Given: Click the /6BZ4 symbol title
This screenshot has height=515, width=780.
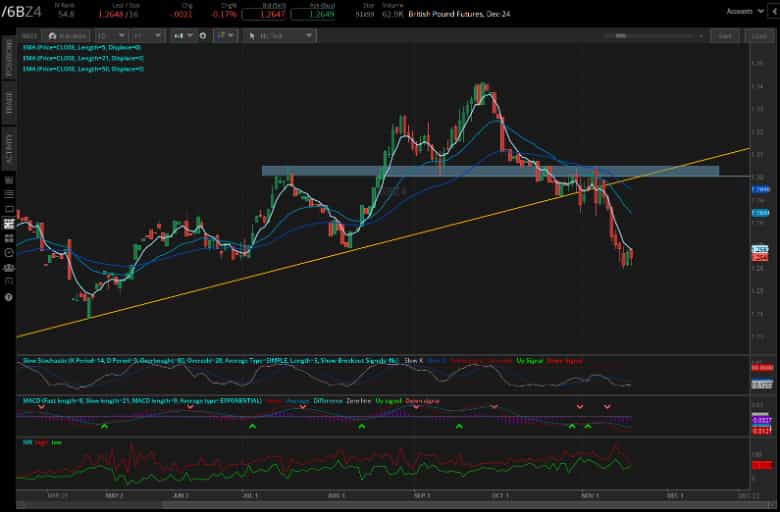Looking at the screenshot, I should coord(21,12).
